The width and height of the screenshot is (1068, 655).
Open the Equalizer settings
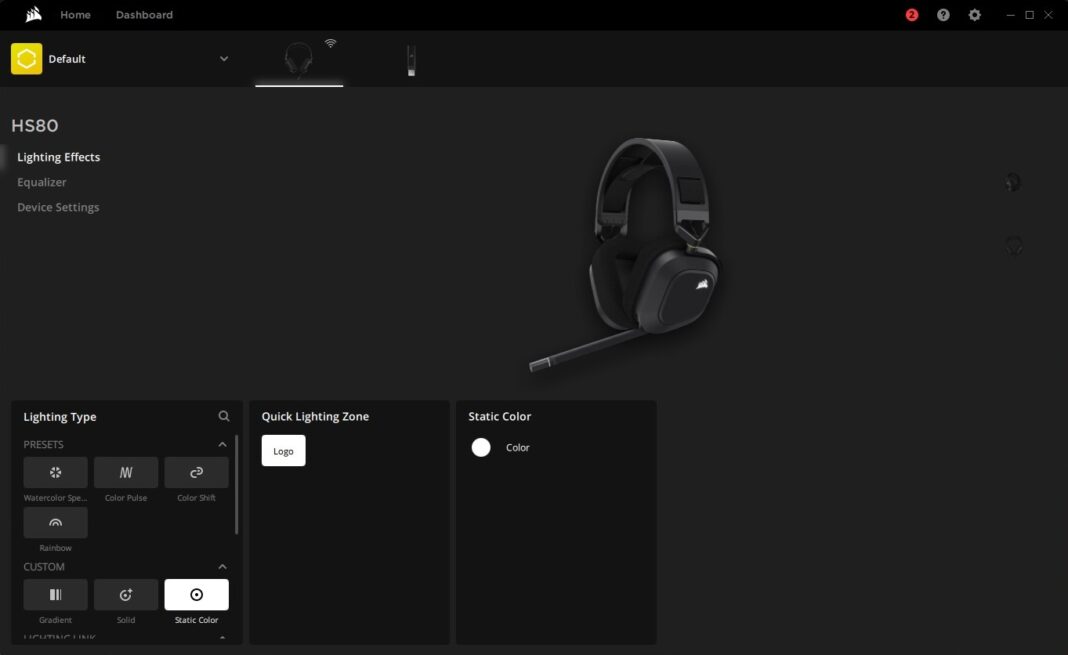(41, 182)
